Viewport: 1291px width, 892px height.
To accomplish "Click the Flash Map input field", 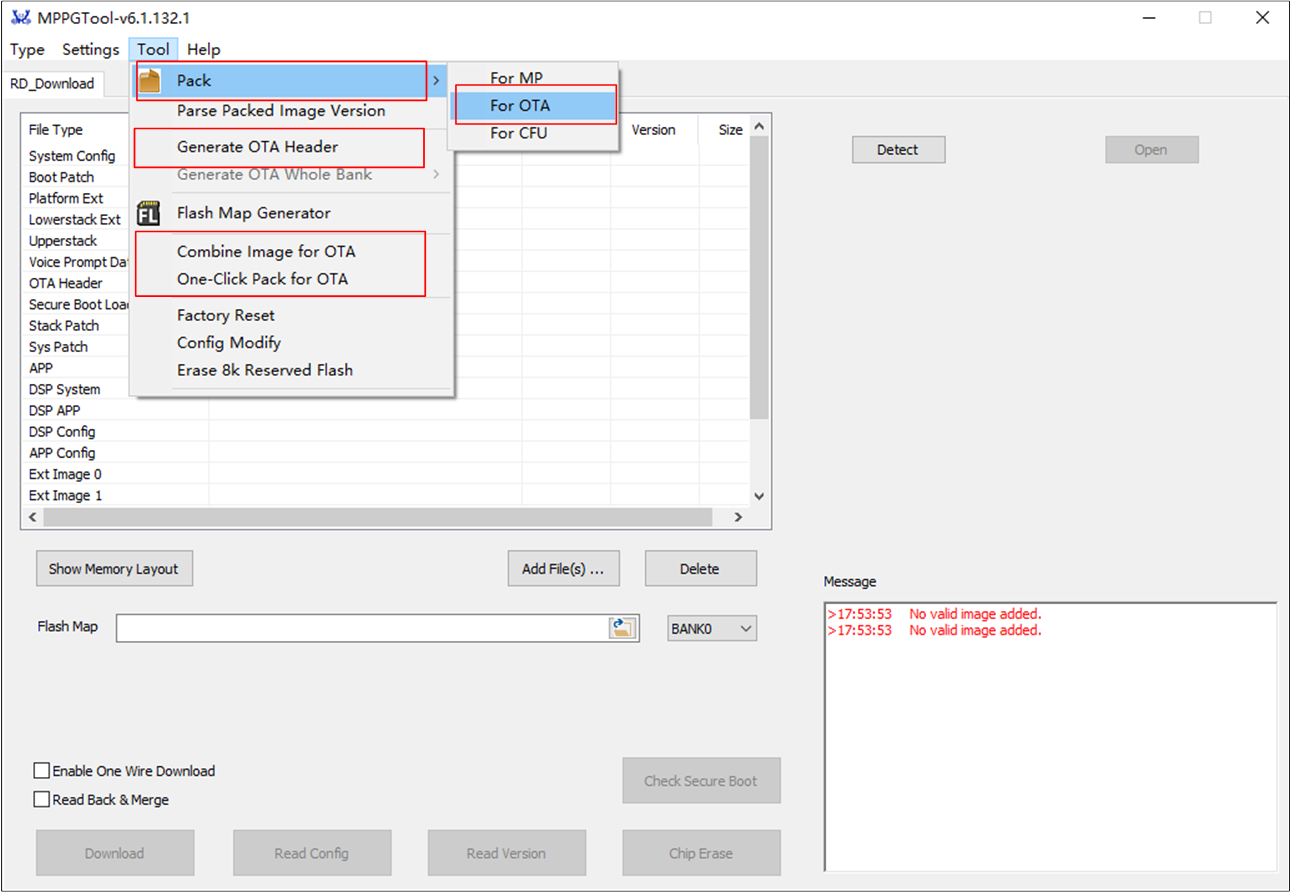I will click(x=363, y=628).
